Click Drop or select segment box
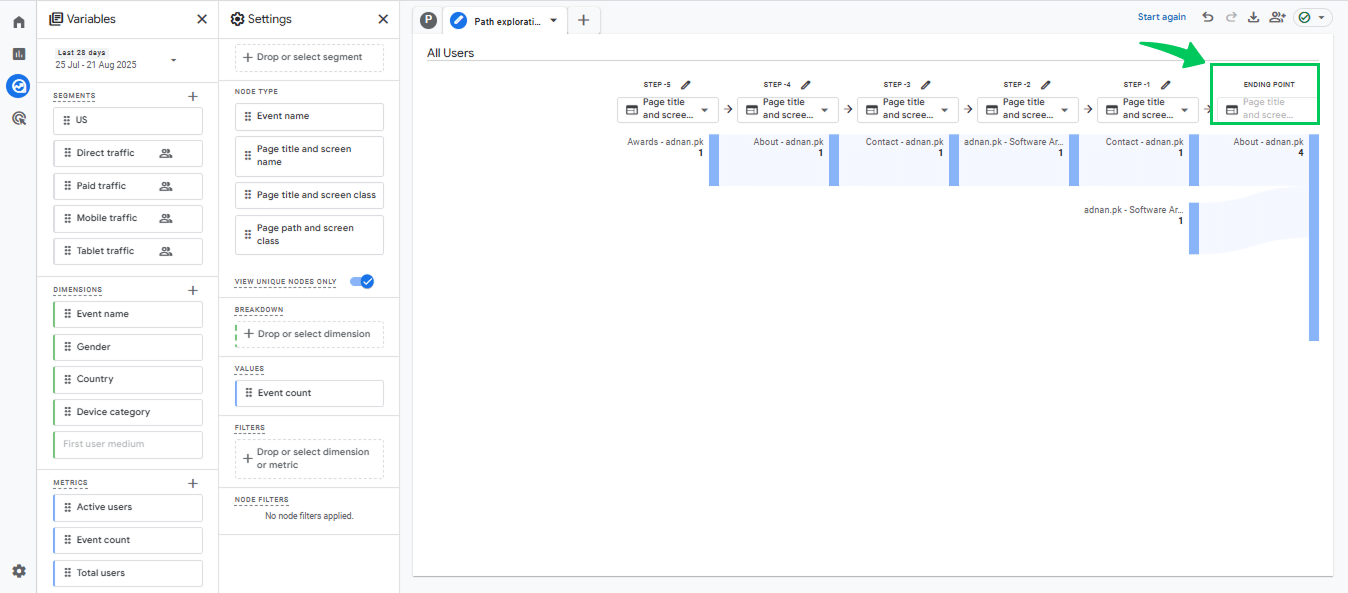Image resolution: width=1348 pixels, height=593 pixels. pyautogui.click(x=309, y=57)
